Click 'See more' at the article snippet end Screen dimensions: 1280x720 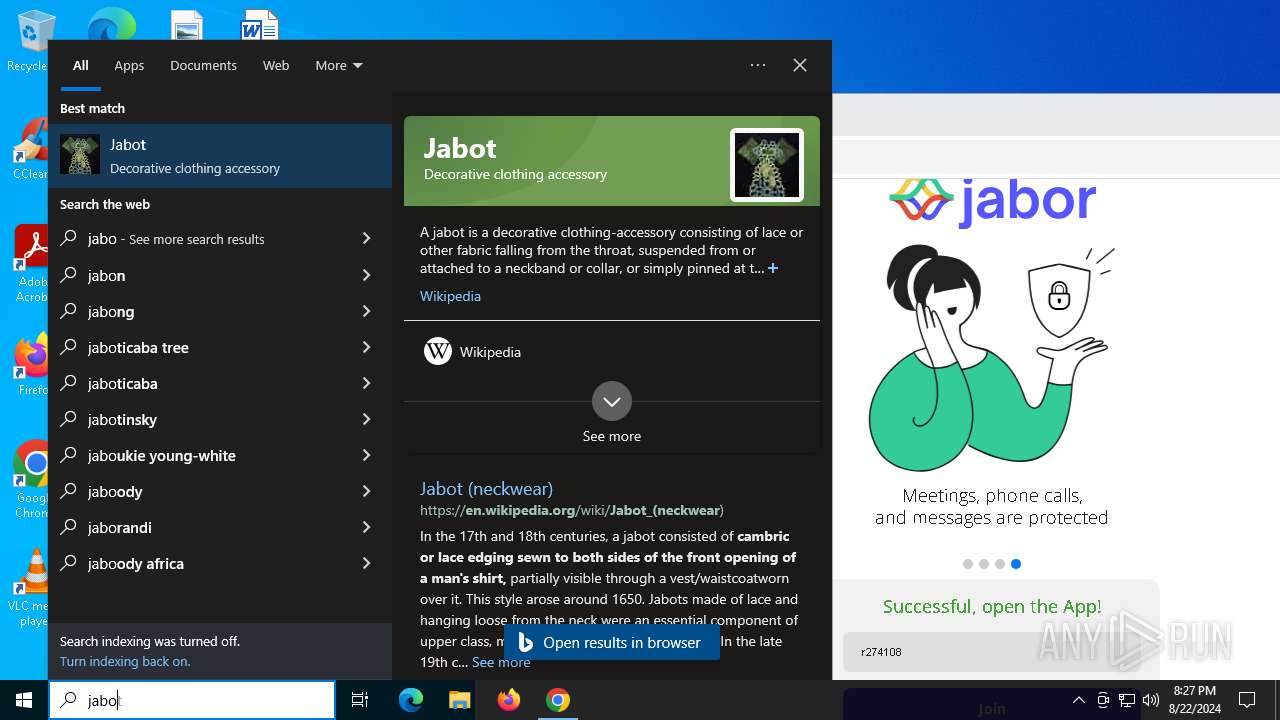pos(501,662)
